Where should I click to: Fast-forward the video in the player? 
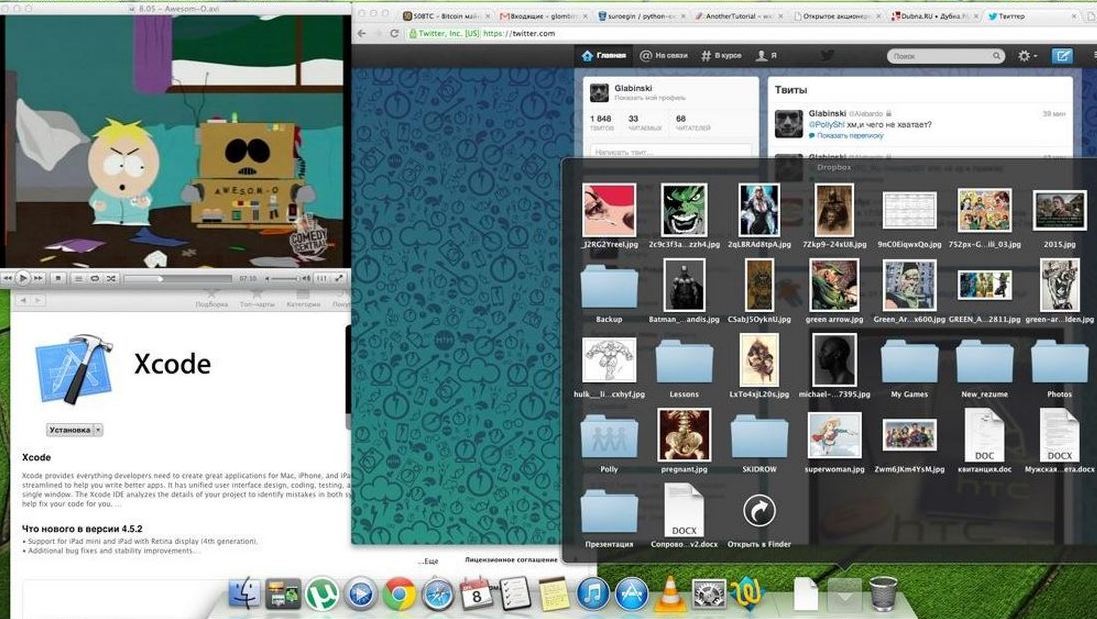point(38,278)
